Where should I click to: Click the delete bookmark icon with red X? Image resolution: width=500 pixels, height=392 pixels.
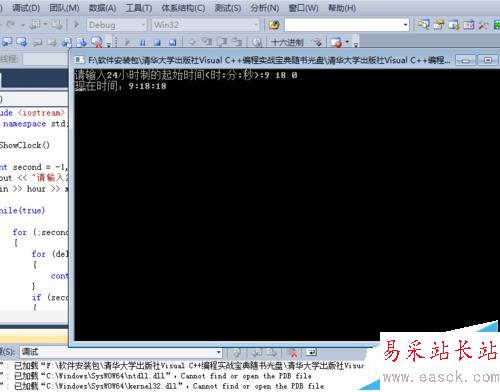coord(96,42)
